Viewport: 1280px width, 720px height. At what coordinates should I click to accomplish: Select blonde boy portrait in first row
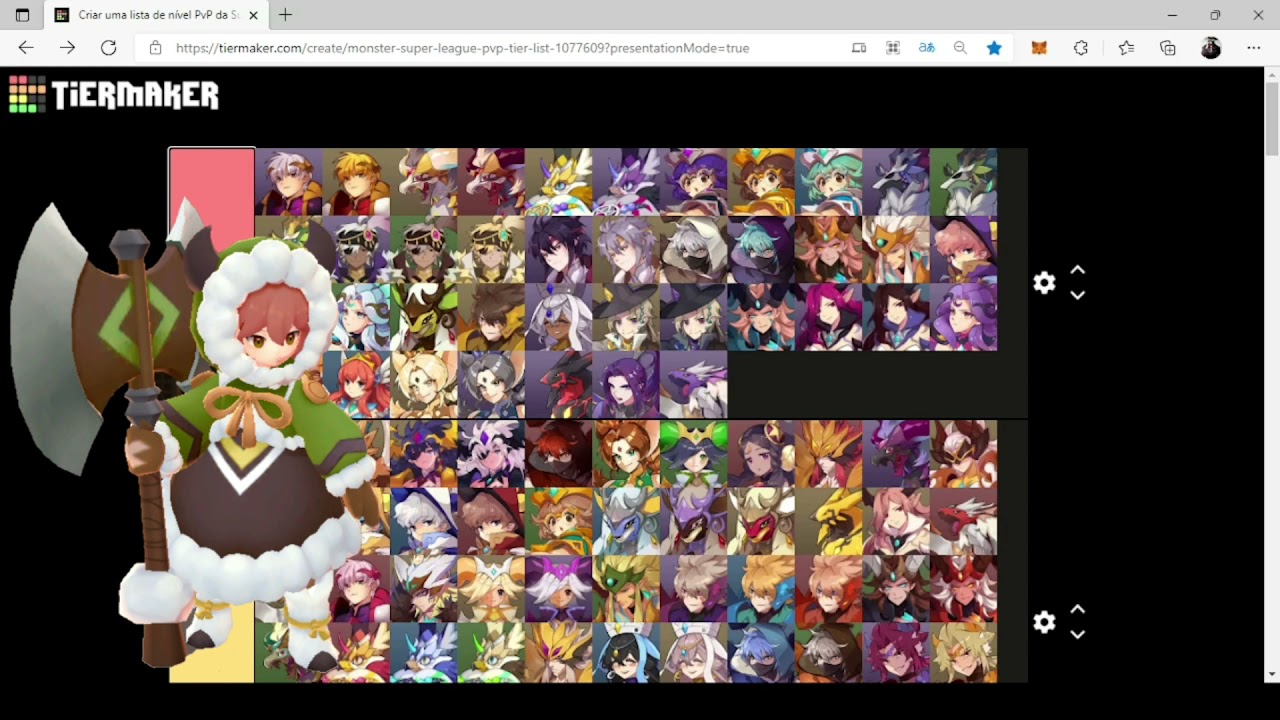[x=357, y=182]
